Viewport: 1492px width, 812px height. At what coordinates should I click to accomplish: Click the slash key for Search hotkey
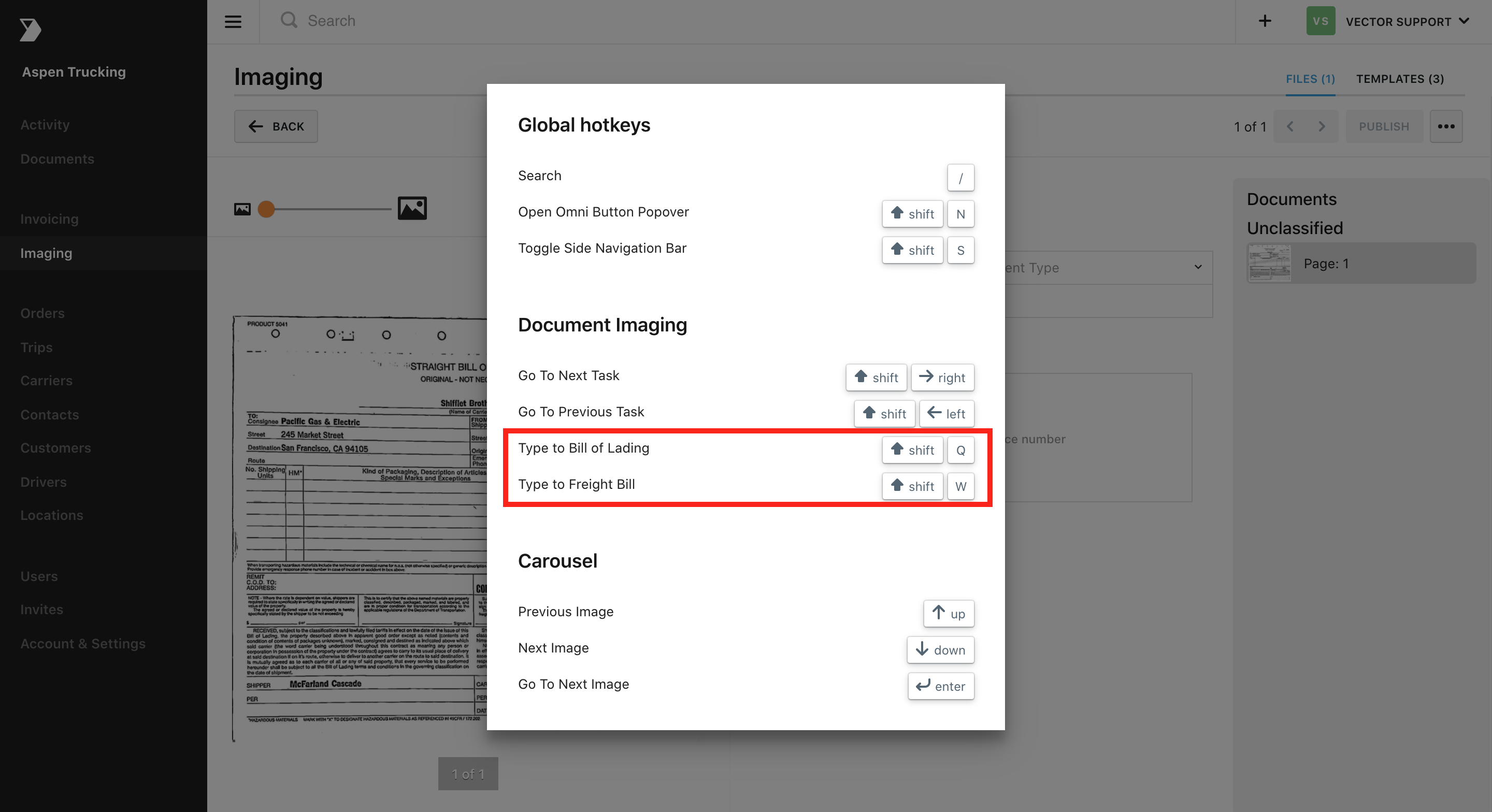(961, 178)
